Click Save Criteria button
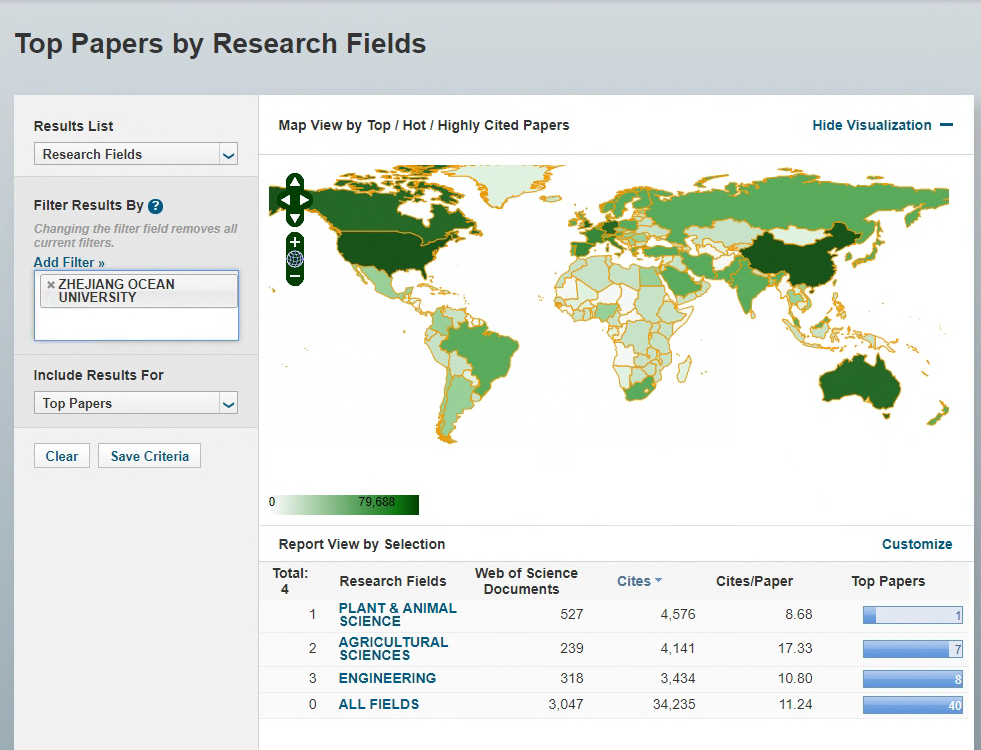 (x=150, y=456)
